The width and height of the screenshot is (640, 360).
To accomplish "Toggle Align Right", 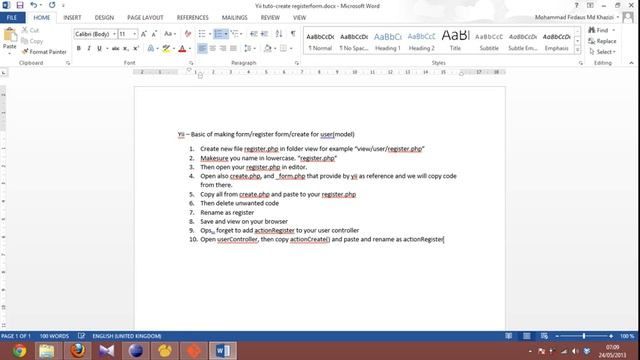I will point(223,49).
